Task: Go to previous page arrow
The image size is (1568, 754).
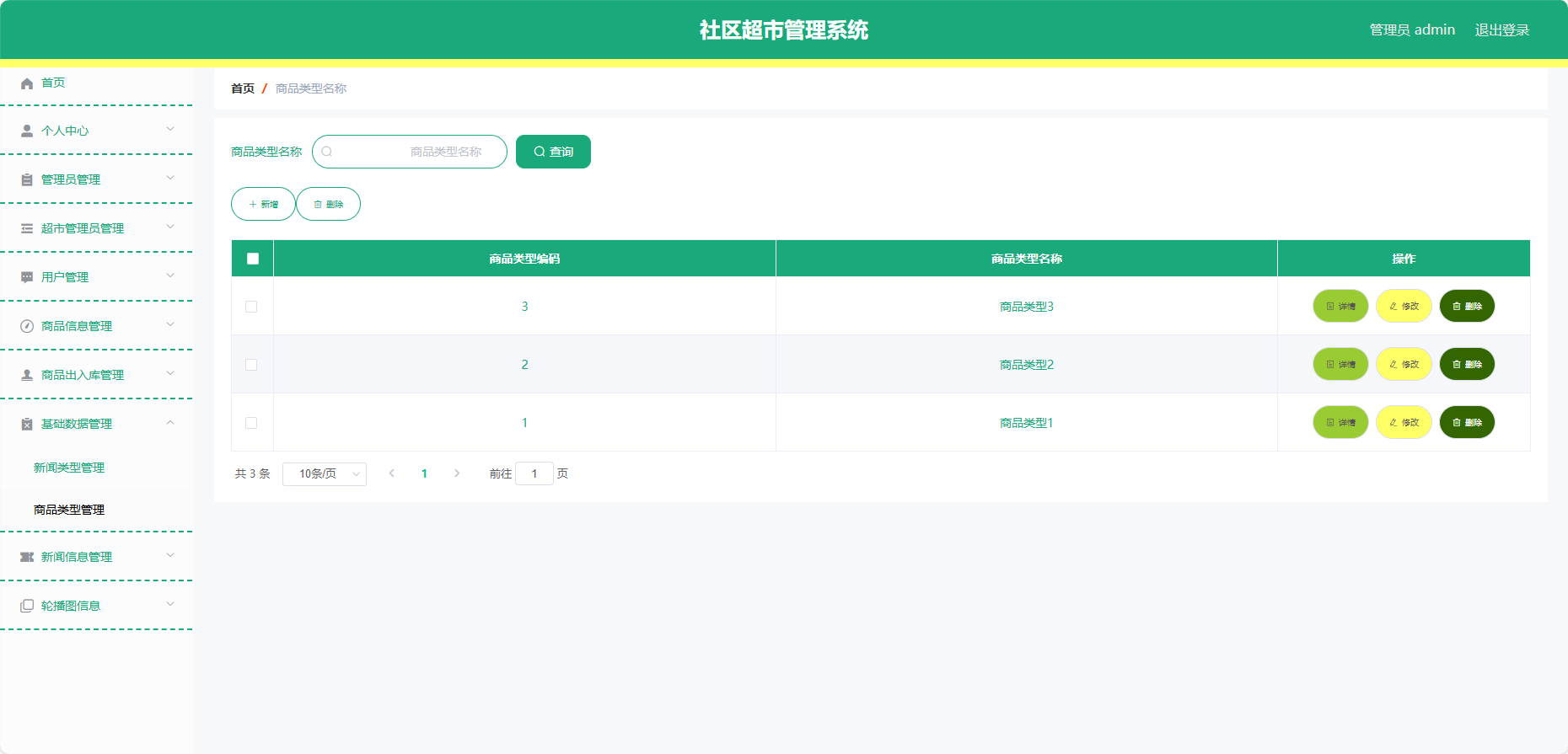Action: click(391, 473)
